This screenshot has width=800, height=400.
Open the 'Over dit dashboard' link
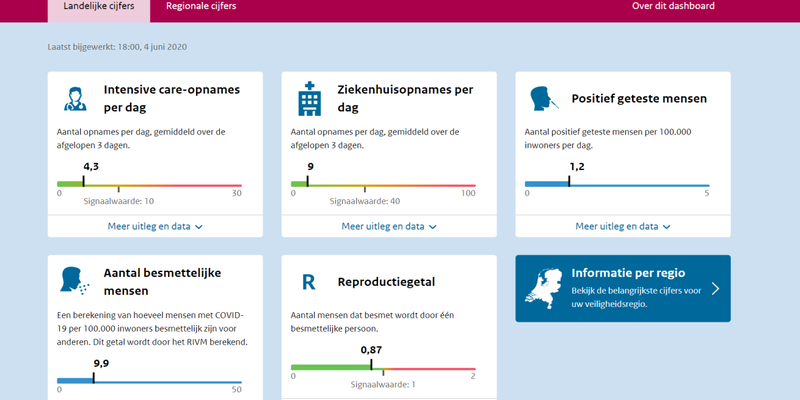673,6
